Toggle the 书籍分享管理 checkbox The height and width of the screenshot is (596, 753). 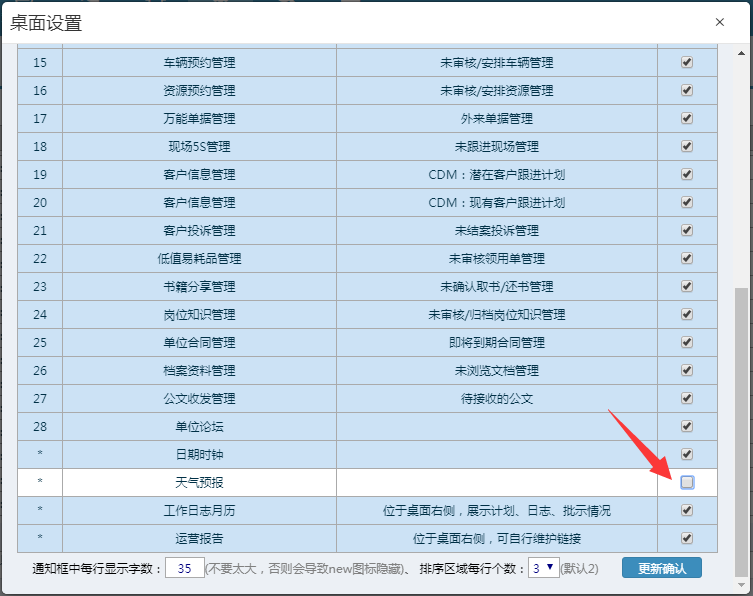687,286
